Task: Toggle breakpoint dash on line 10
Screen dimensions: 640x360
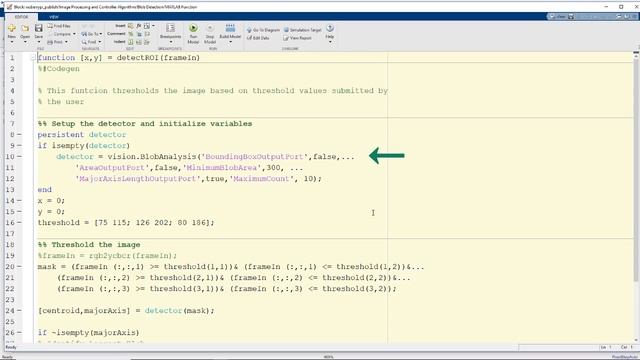Action: click(x=19, y=157)
